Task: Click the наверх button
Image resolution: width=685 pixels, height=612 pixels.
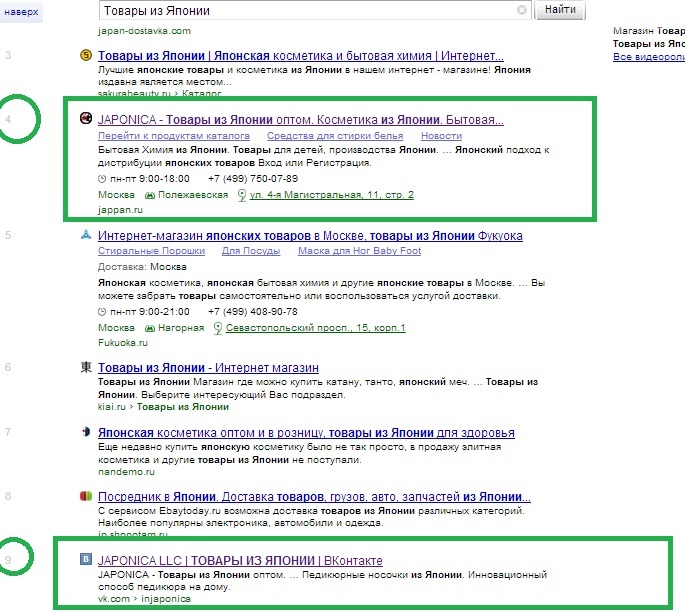Action: click(21, 12)
